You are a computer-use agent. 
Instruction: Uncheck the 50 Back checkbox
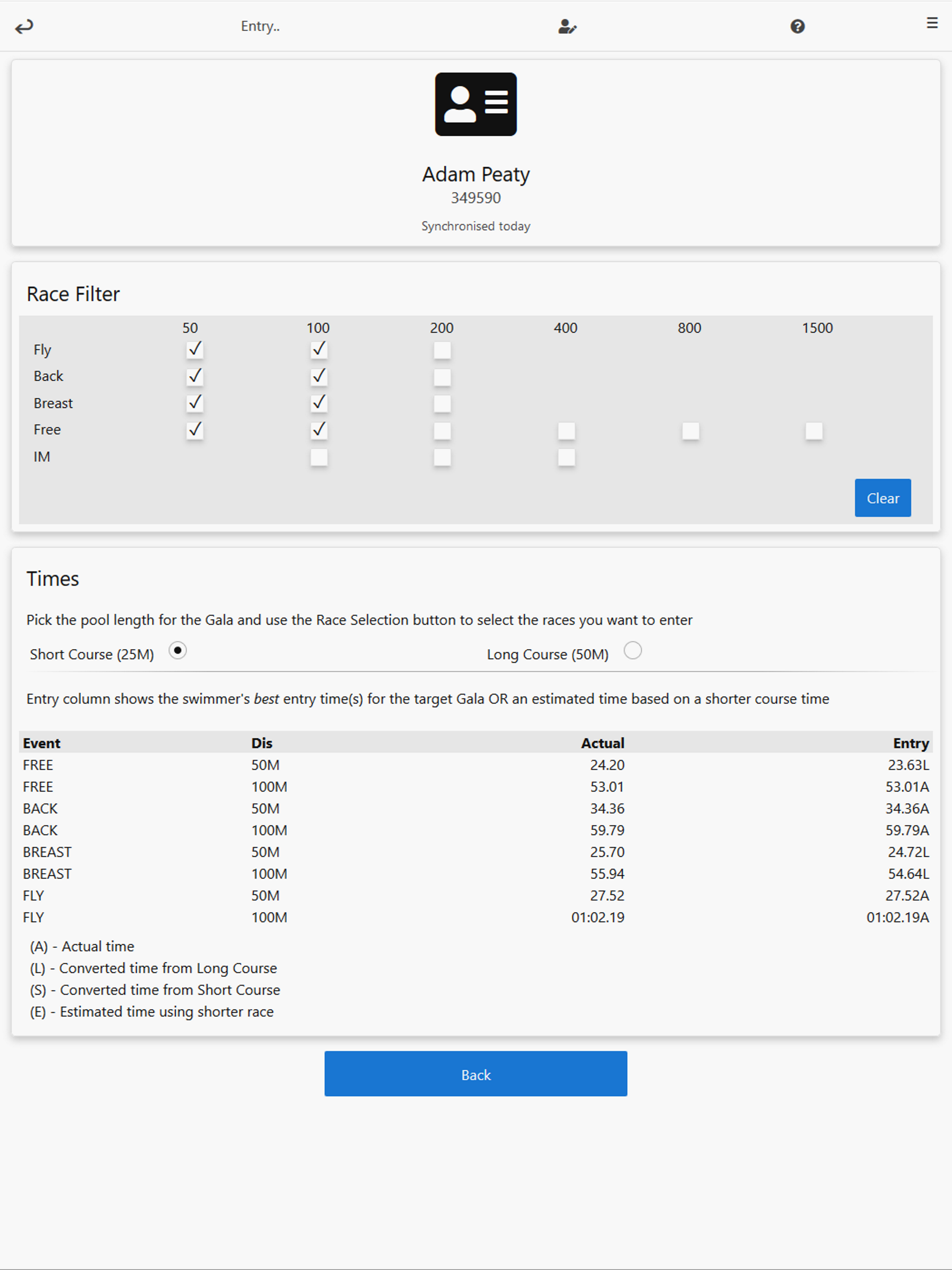point(195,377)
